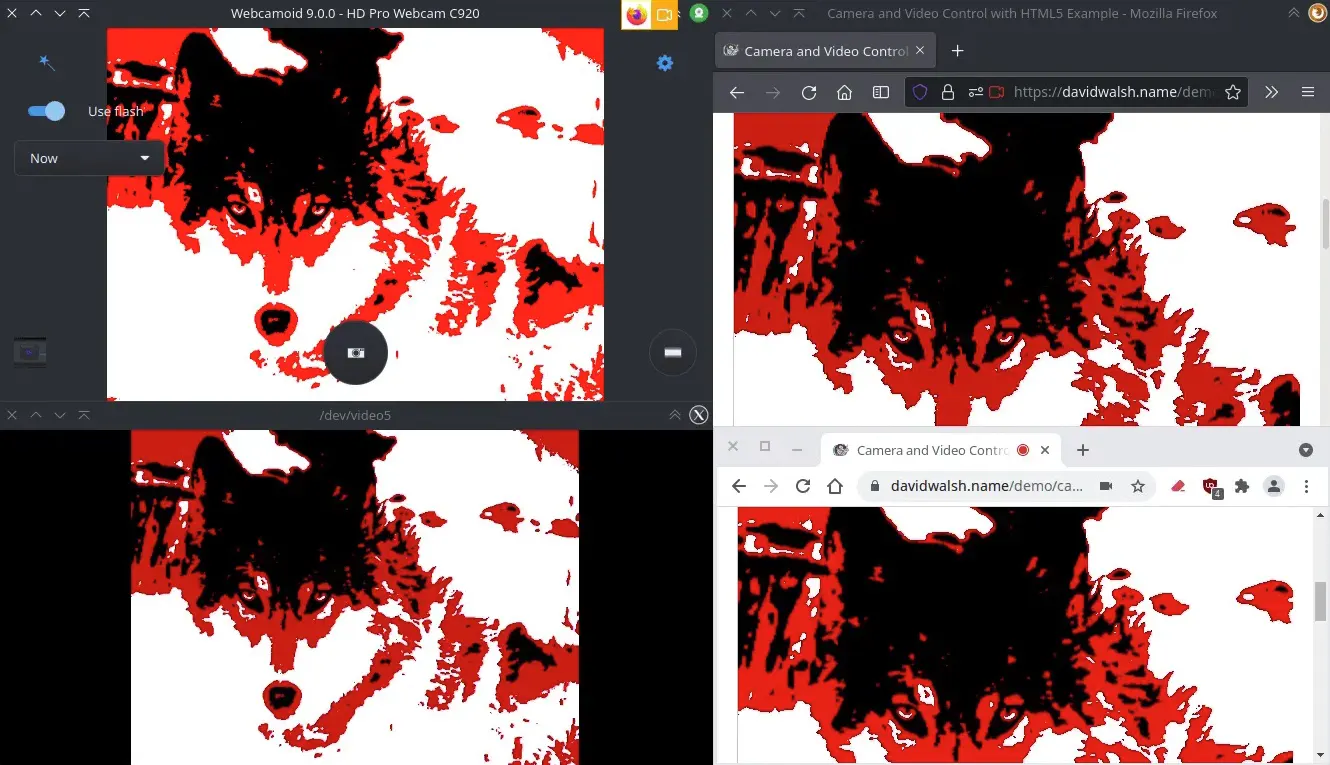
Task: Open Chrome three-dot menu
Action: pyautogui.click(x=1306, y=486)
